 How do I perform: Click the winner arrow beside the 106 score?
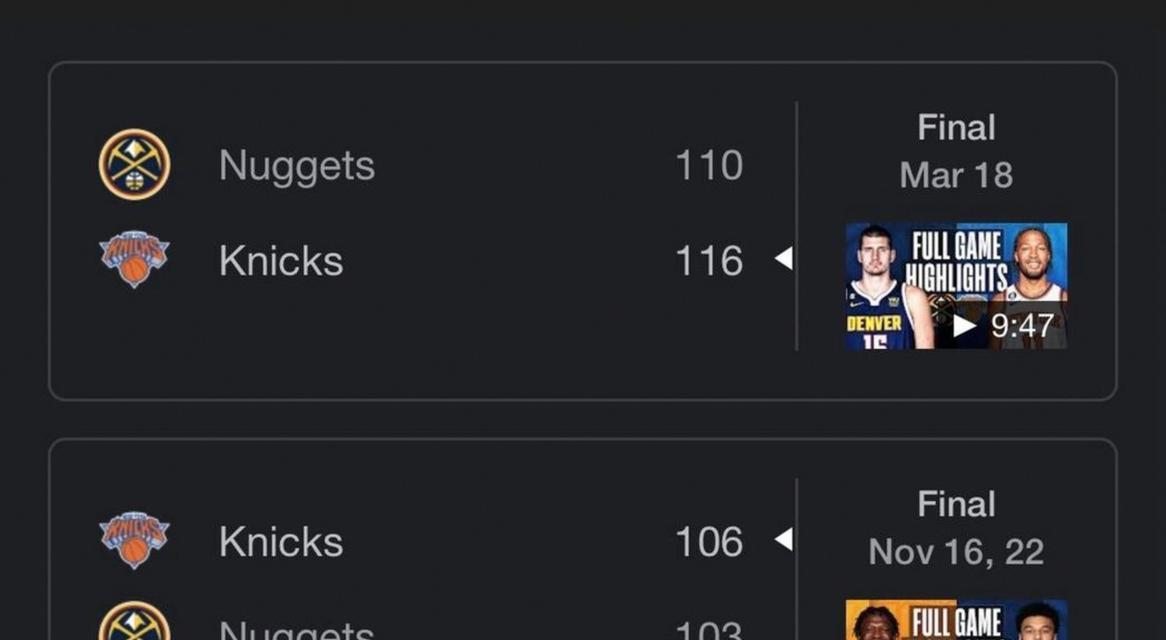784,540
